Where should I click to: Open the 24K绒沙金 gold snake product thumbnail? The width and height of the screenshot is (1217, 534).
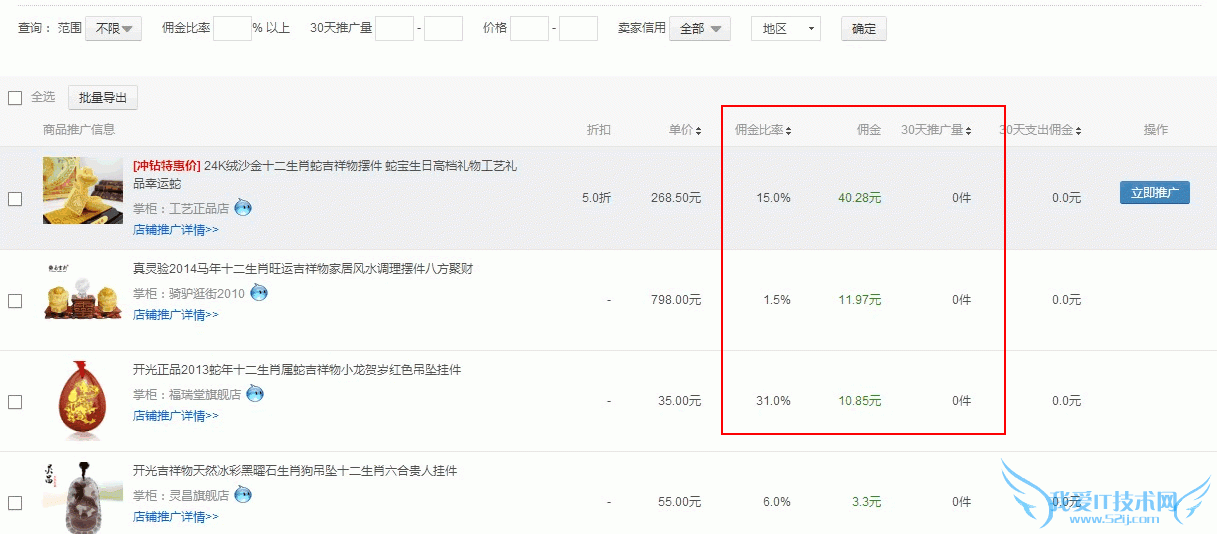83,190
